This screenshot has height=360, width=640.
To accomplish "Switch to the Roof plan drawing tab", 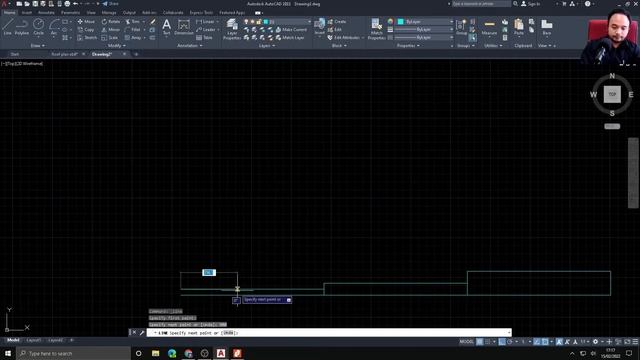I will click(x=64, y=54).
